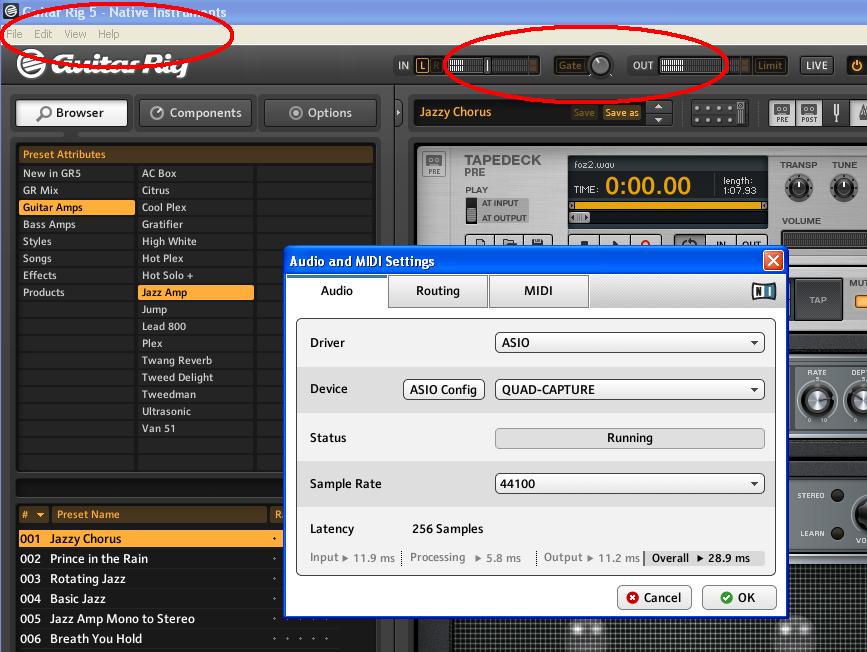The width and height of the screenshot is (867, 652).
Task: Click the Tapedeck loop button
Action: click(688, 243)
